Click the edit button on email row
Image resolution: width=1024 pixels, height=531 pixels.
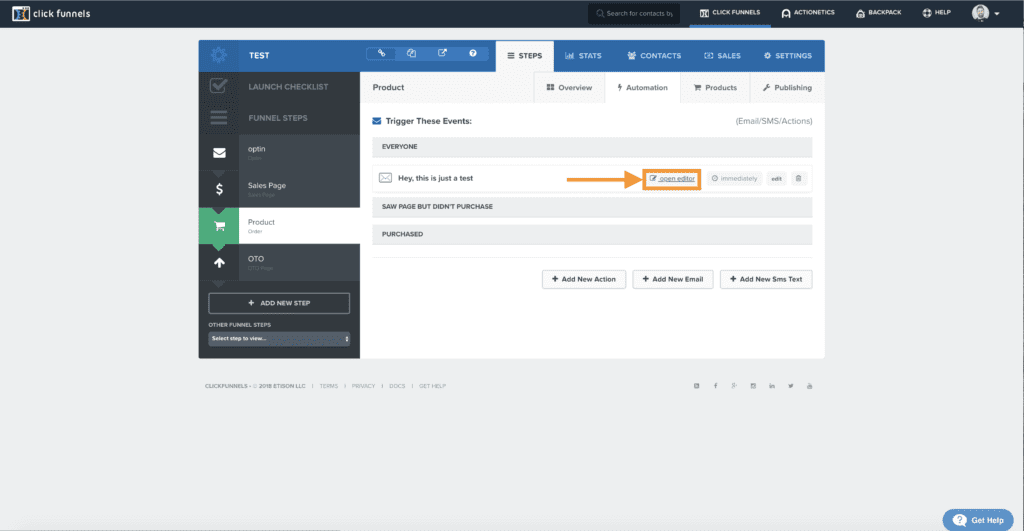[x=776, y=178]
